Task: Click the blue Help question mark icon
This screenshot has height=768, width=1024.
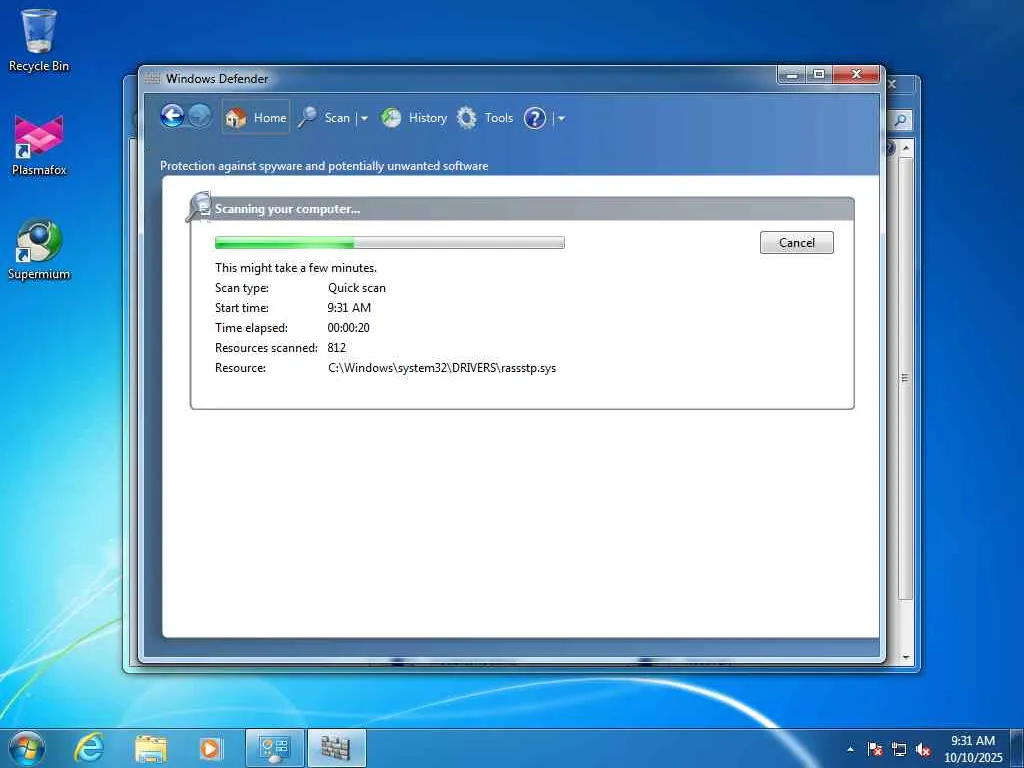Action: click(535, 118)
